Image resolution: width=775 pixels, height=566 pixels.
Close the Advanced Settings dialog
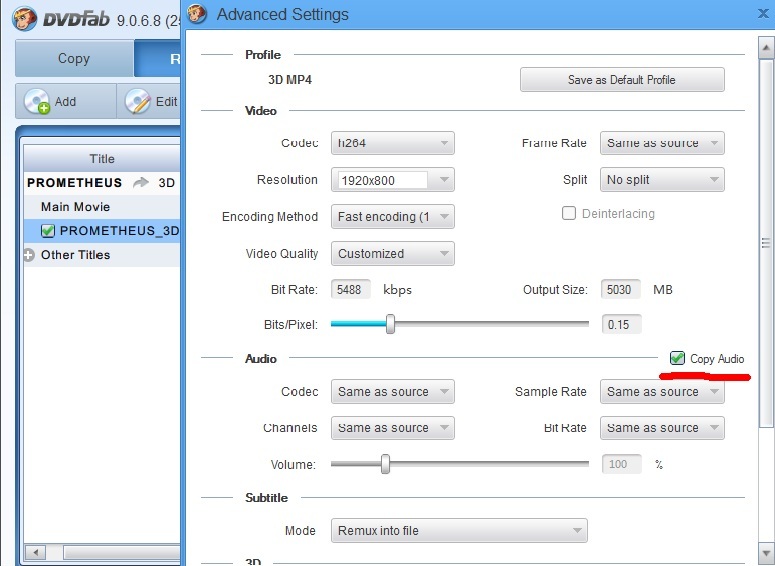pyautogui.click(x=763, y=13)
